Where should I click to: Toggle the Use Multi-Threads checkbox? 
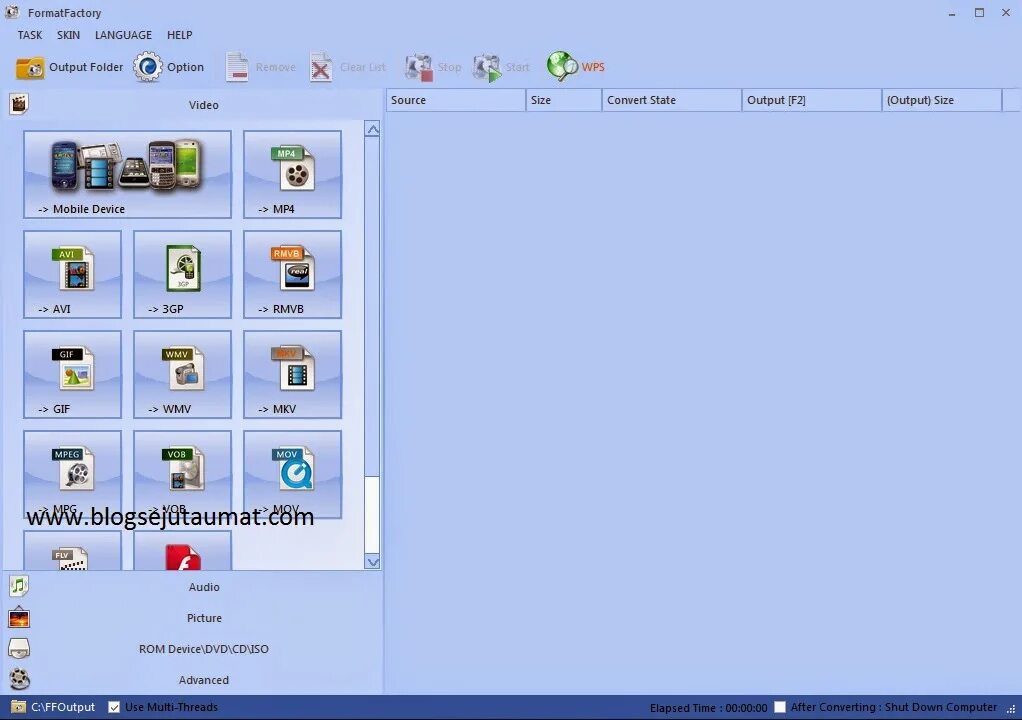click(114, 707)
